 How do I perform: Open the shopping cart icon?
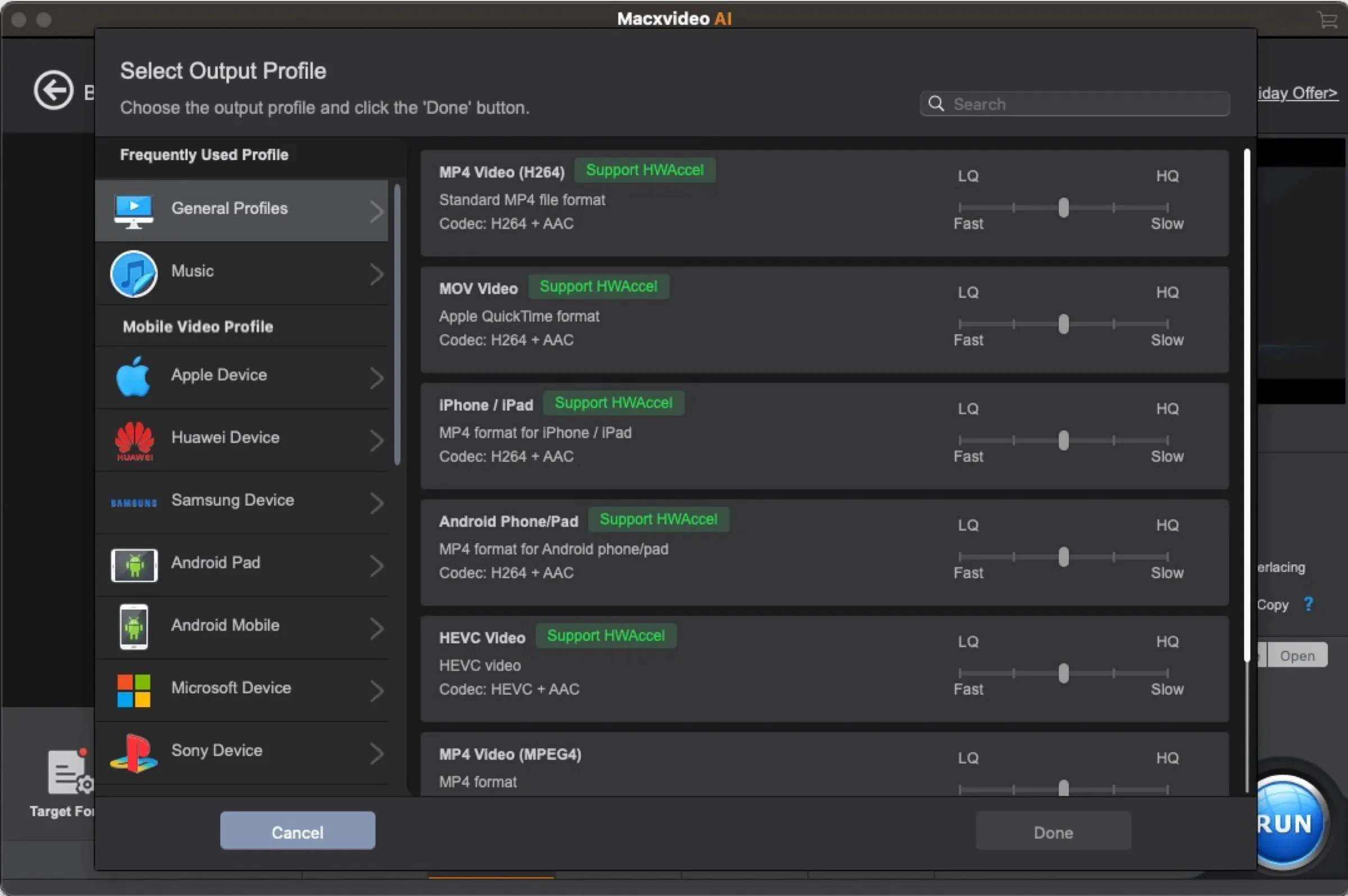(x=1327, y=20)
